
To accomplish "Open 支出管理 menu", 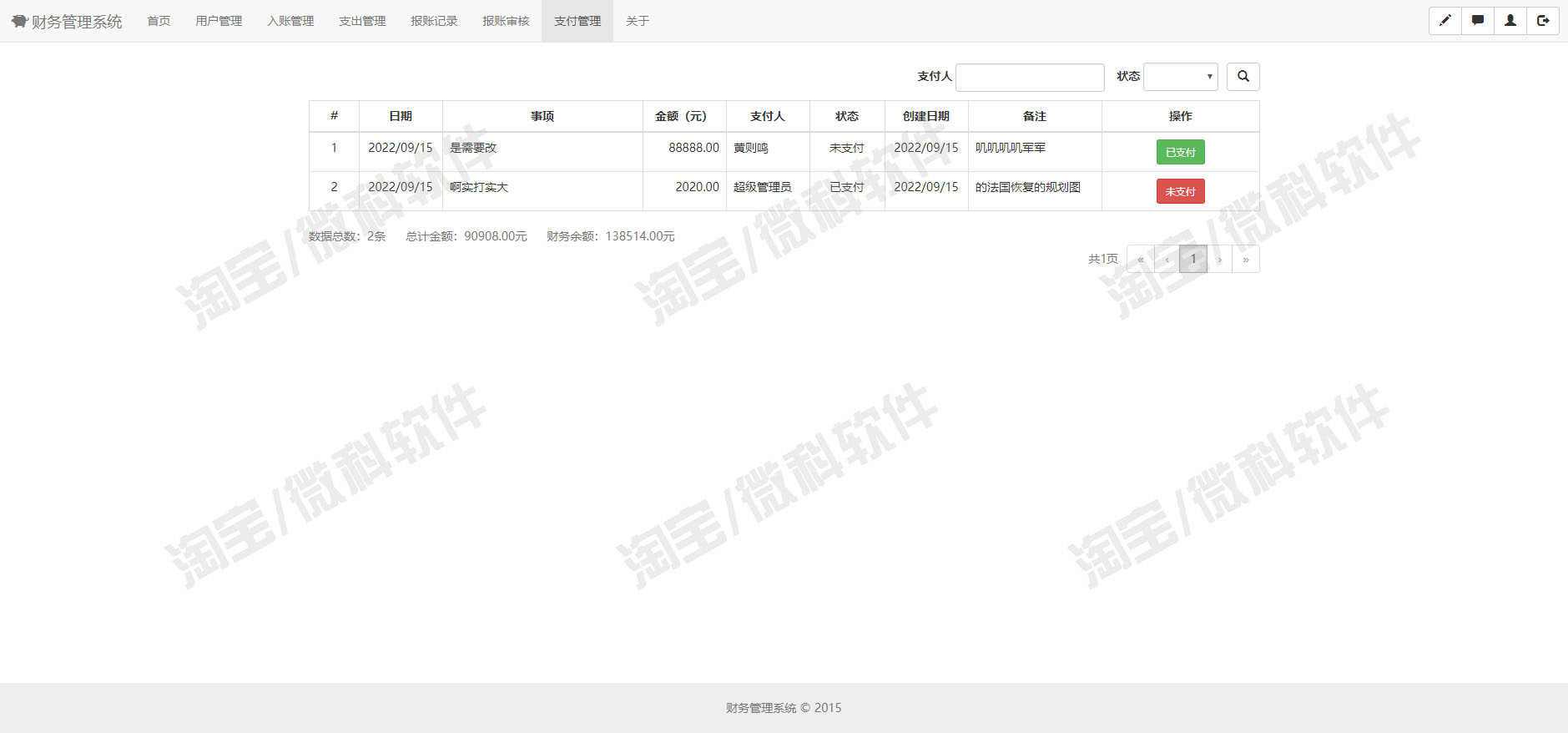I will tap(362, 21).
